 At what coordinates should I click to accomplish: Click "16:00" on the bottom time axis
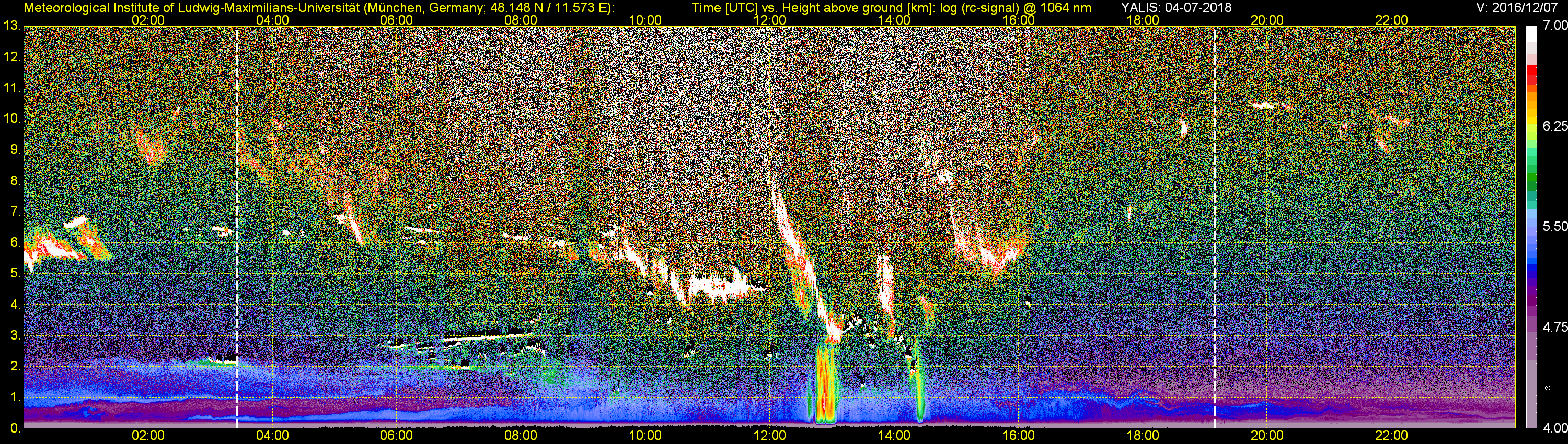1018,436
